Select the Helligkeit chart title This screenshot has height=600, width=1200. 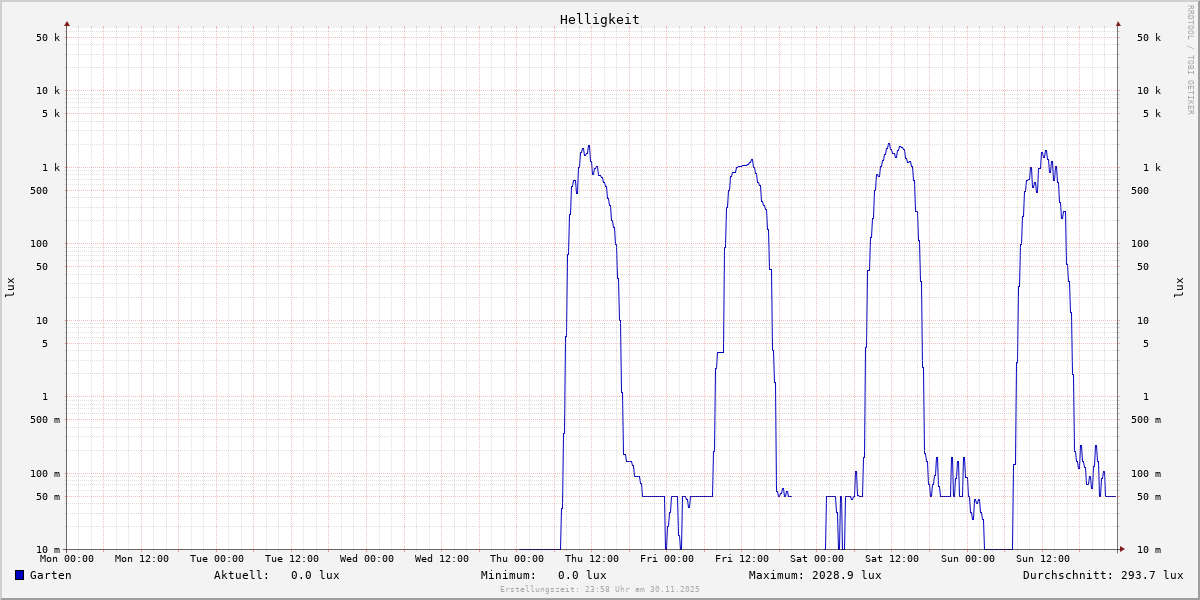[599, 19]
